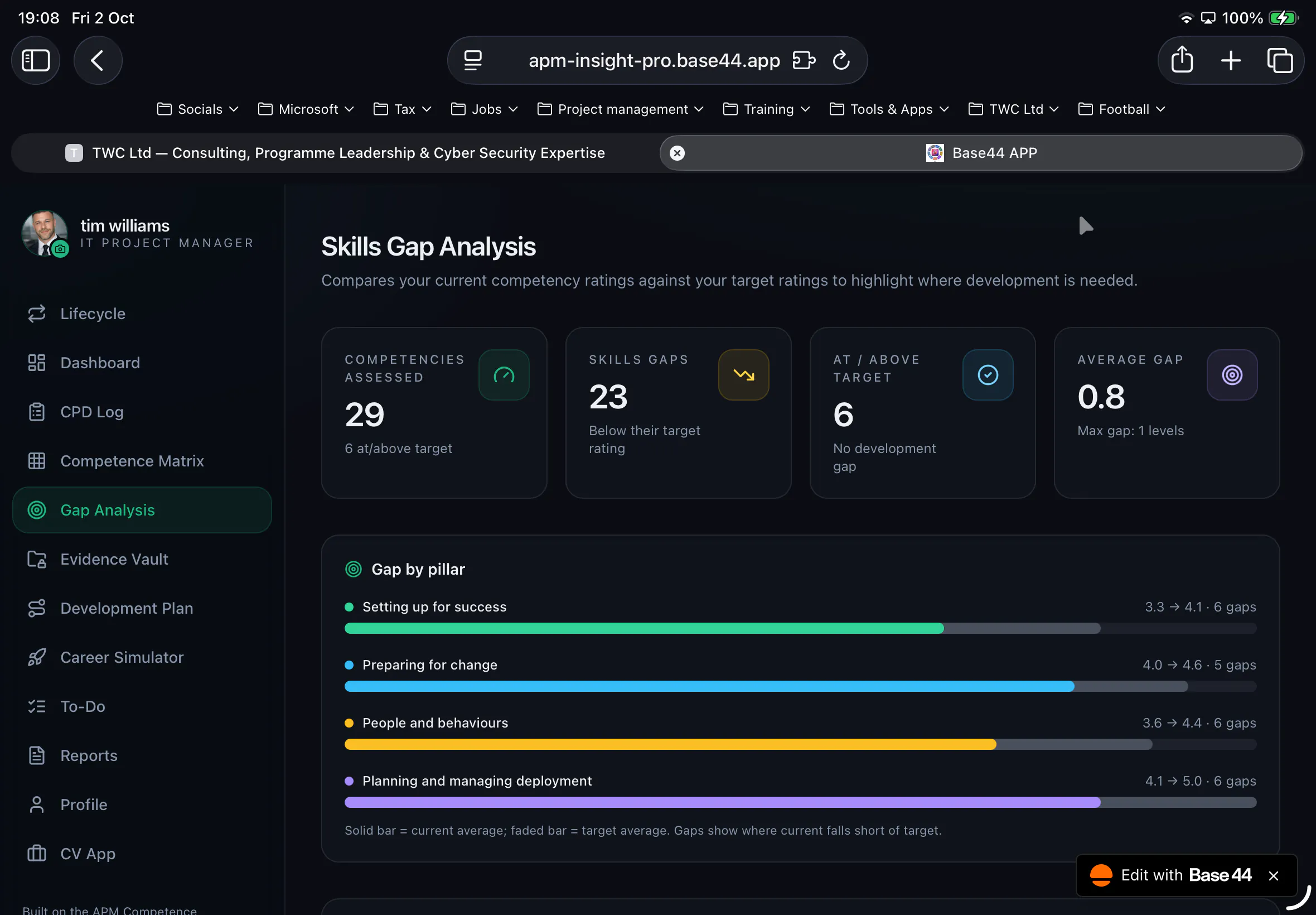Expand the Tax bookmarks folder
Image resolution: width=1316 pixels, height=915 pixels.
pyautogui.click(x=402, y=109)
